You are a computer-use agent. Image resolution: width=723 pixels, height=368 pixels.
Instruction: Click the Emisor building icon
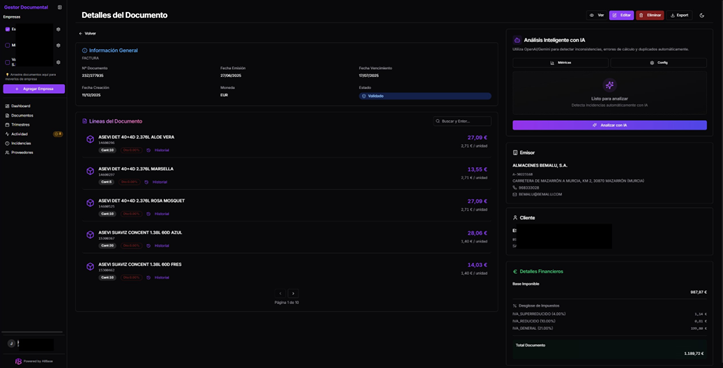tap(515, 153)
